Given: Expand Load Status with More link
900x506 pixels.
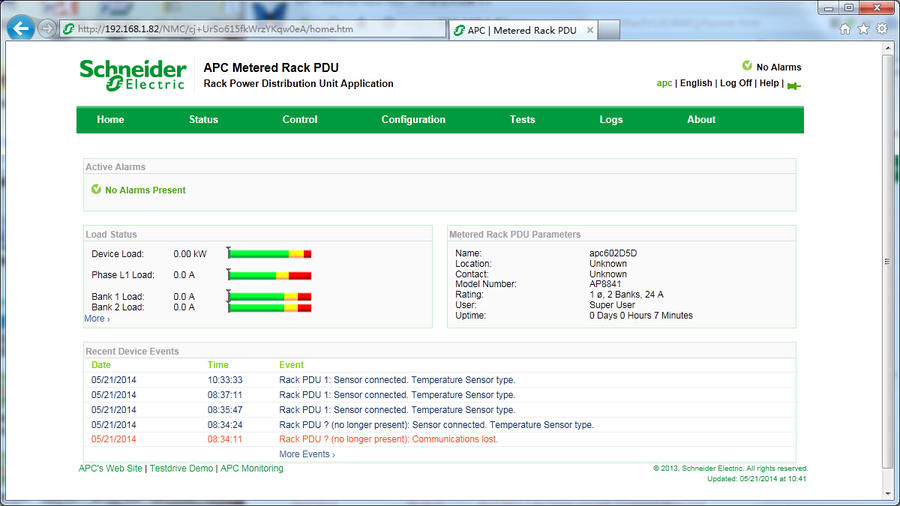Looking at the screenshot, I should 96,319.
